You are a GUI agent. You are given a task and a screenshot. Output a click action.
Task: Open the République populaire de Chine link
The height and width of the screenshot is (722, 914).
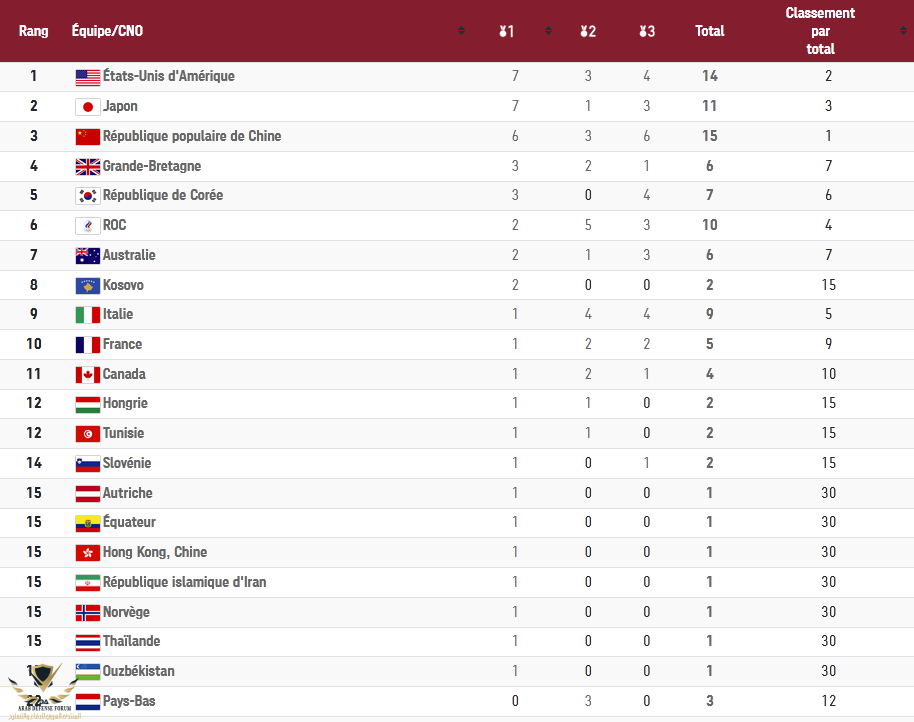click(x=192, y=136)
